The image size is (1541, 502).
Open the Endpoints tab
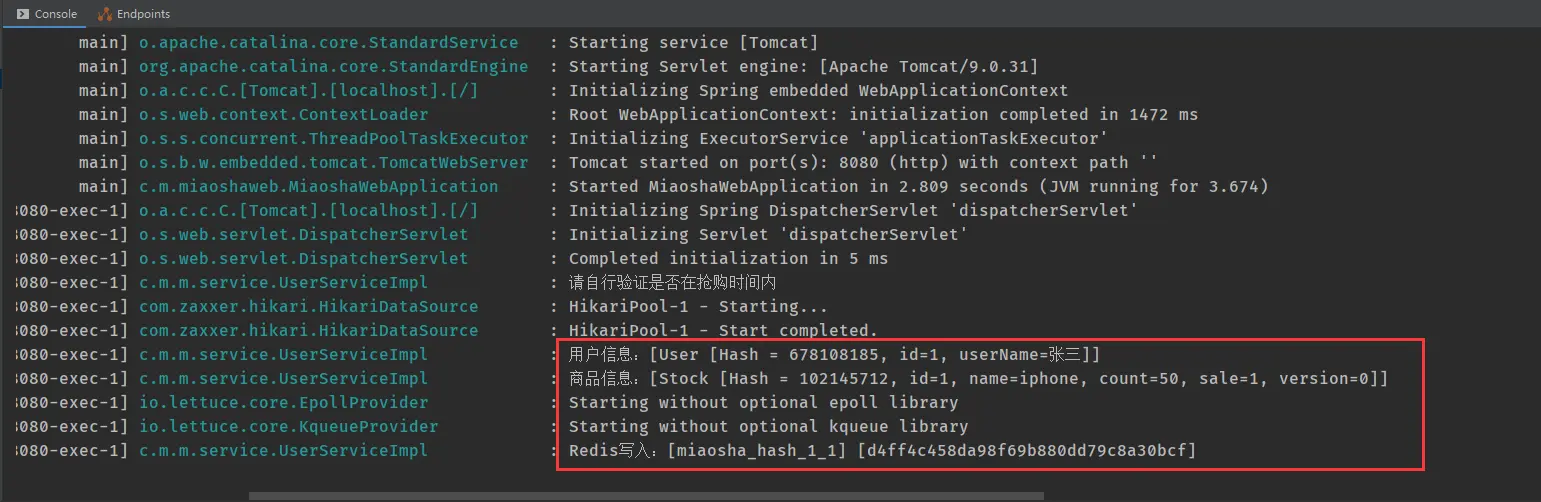142,14
